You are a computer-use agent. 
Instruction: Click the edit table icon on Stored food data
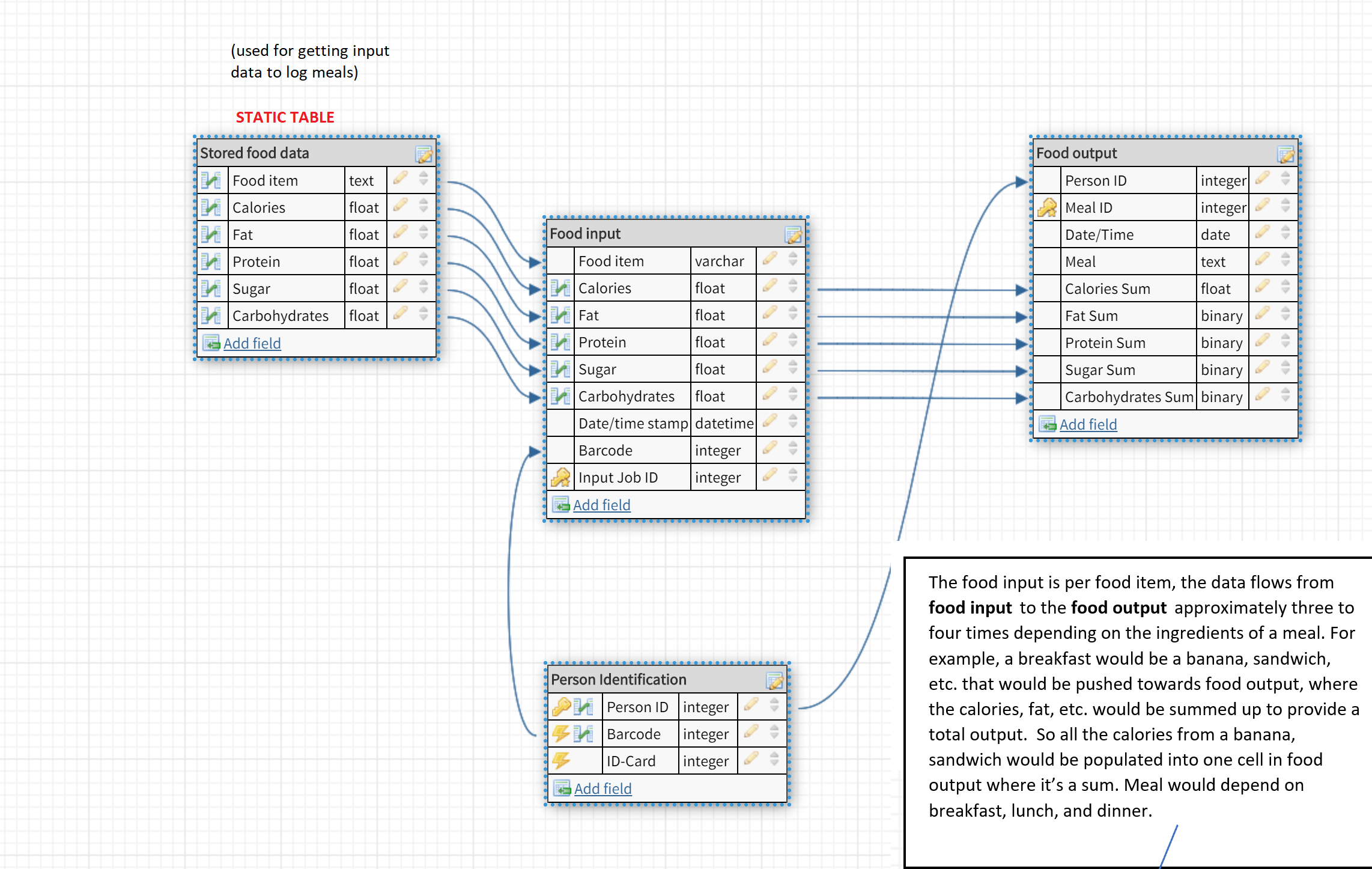click(423, 154)
